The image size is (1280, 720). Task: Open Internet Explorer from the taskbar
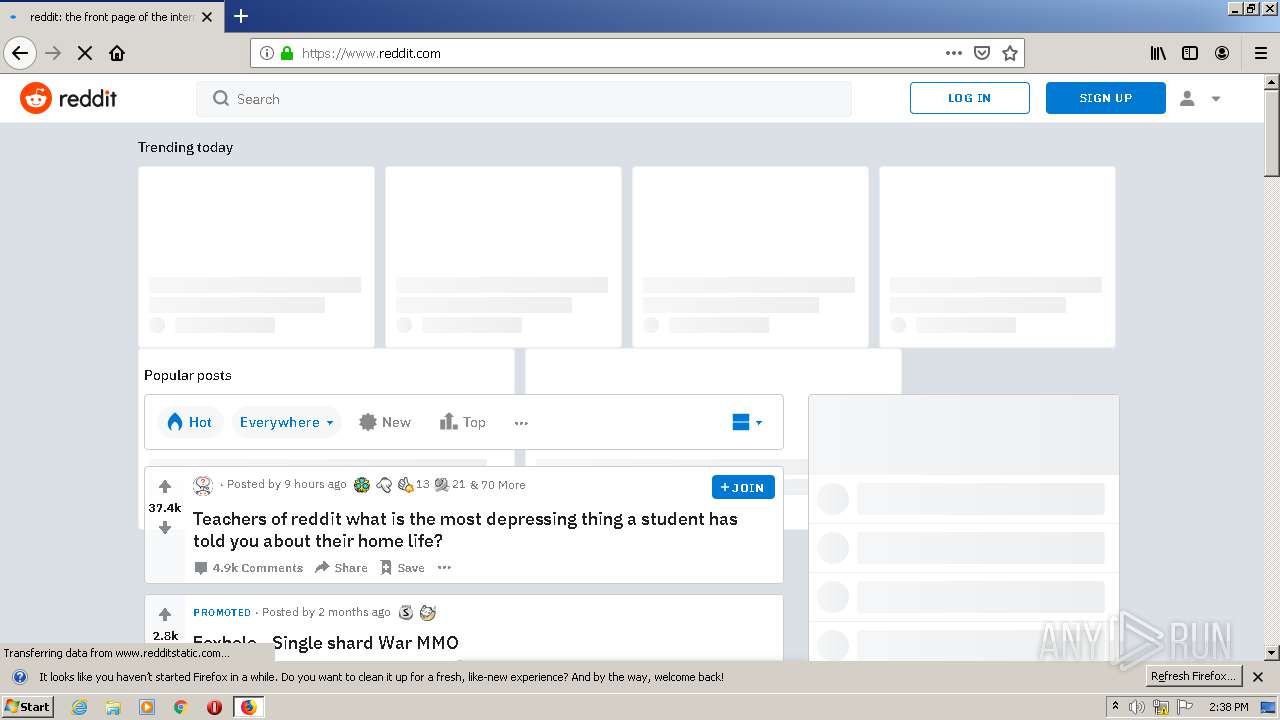pyautogui.click(x=80, y=707)
